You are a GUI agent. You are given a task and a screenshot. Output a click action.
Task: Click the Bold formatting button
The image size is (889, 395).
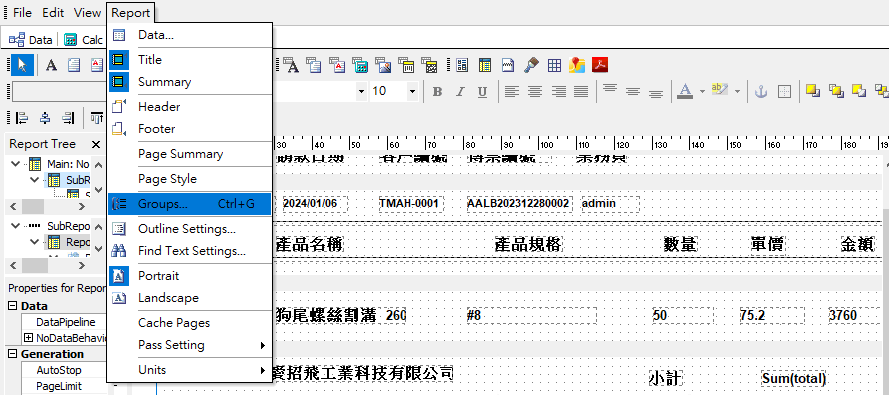[437, 92]
